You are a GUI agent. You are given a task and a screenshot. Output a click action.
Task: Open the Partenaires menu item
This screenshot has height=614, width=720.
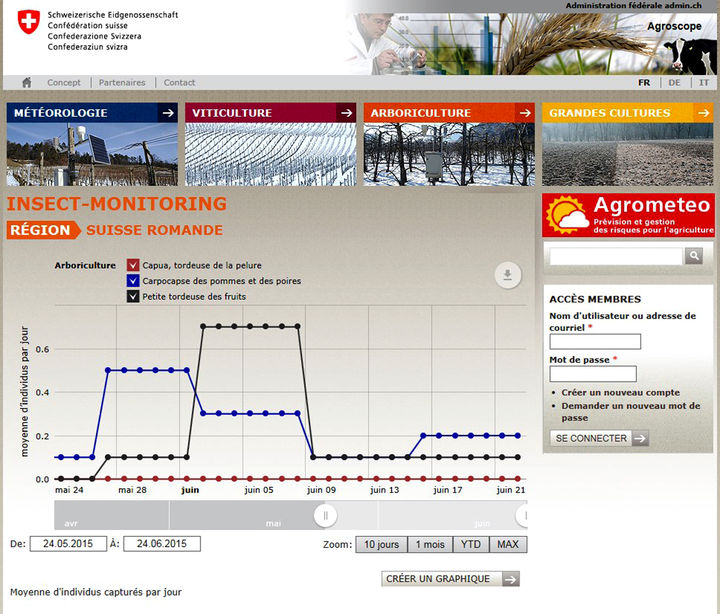pyautogui.click(x=122, y=82)
